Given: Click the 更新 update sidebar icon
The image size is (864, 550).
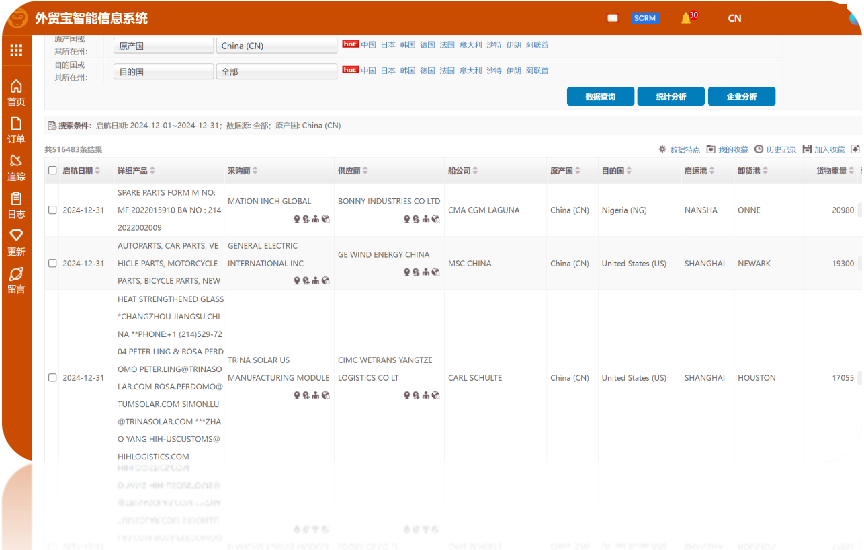Looking at the screenshot, I should tap(16, 242).
